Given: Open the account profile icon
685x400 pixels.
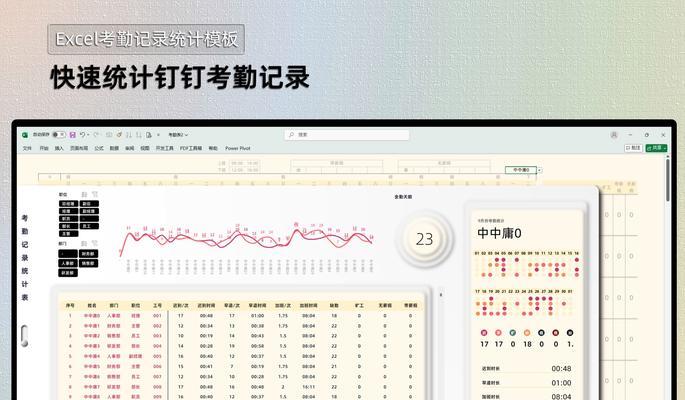Looking at the screenshot, I should click(614, 135).
